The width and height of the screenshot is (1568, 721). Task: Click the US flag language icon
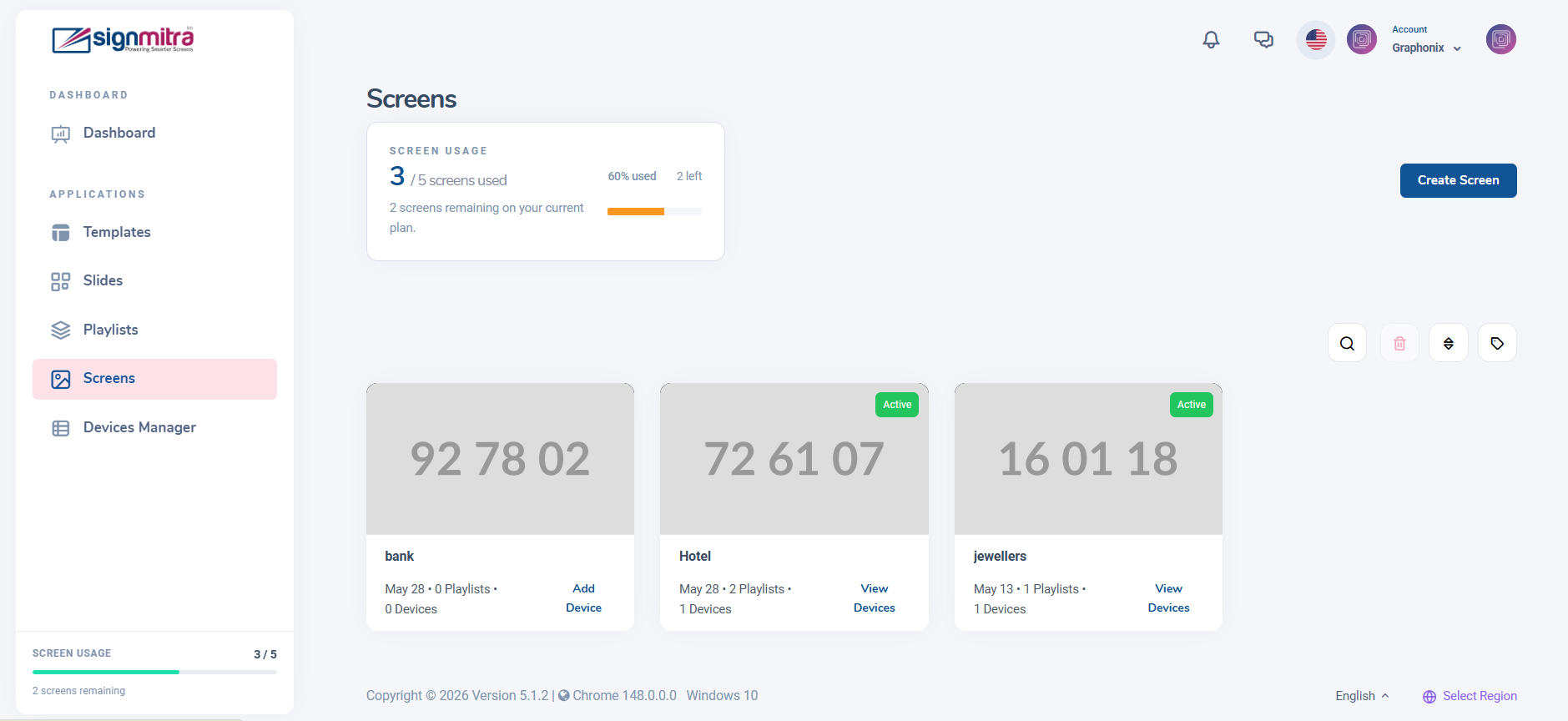click(x=1316, y=39)
